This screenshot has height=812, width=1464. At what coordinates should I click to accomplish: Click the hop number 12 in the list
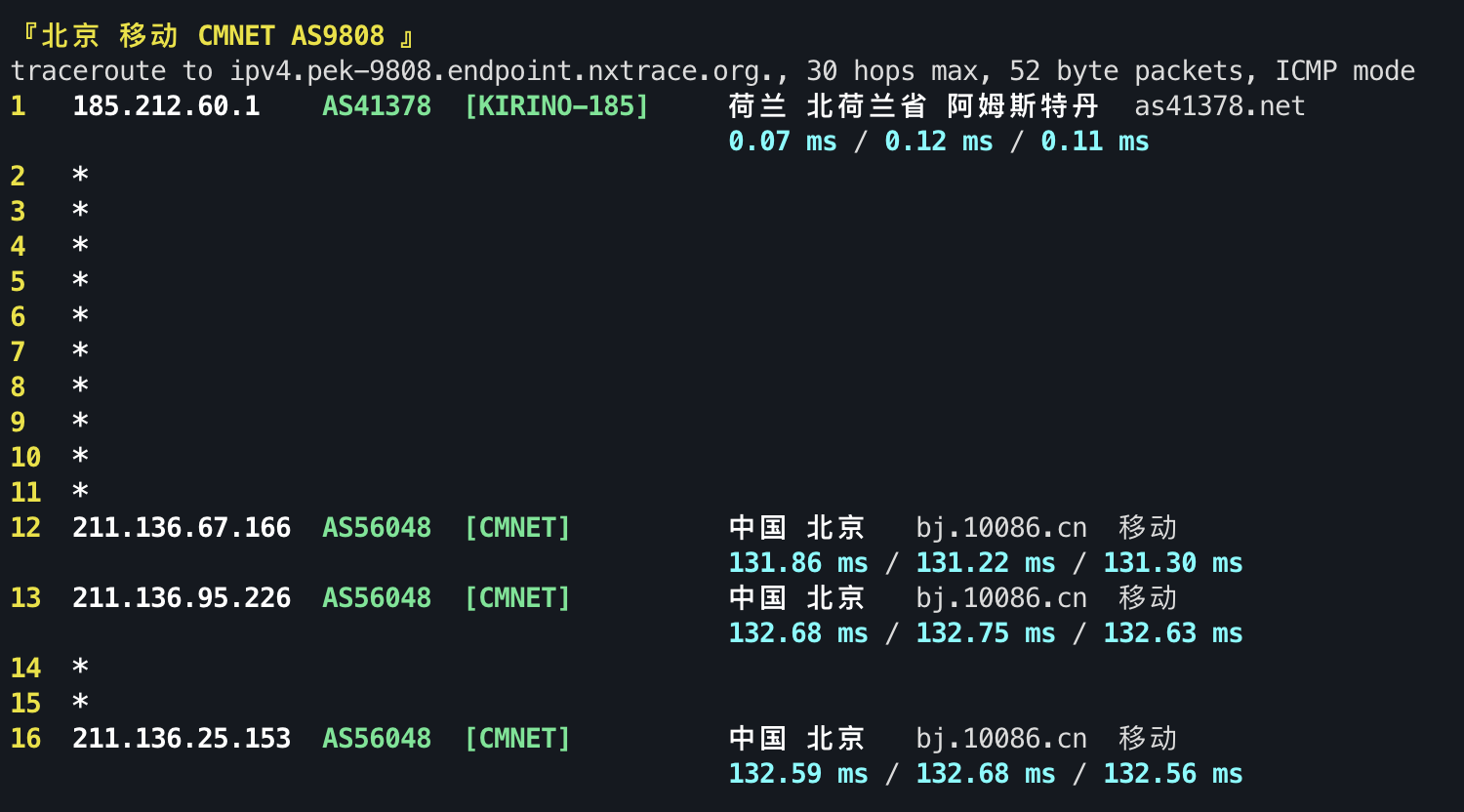(x=25, y=527)
